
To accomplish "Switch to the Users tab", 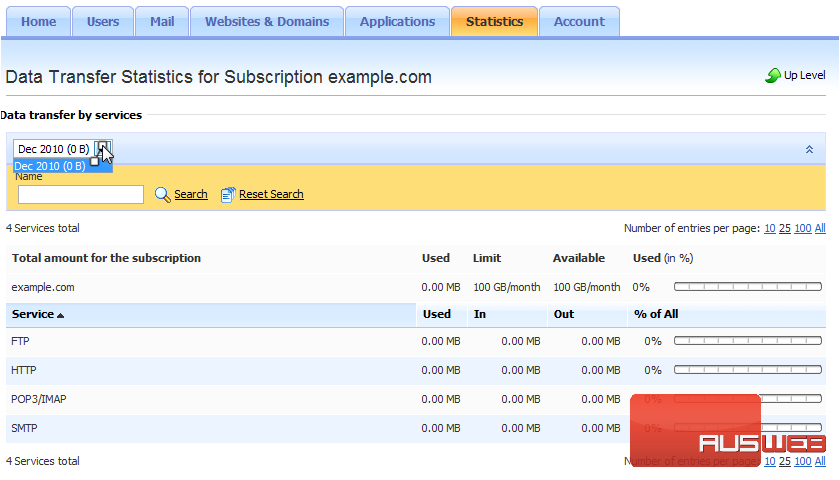I will (102, 21).
